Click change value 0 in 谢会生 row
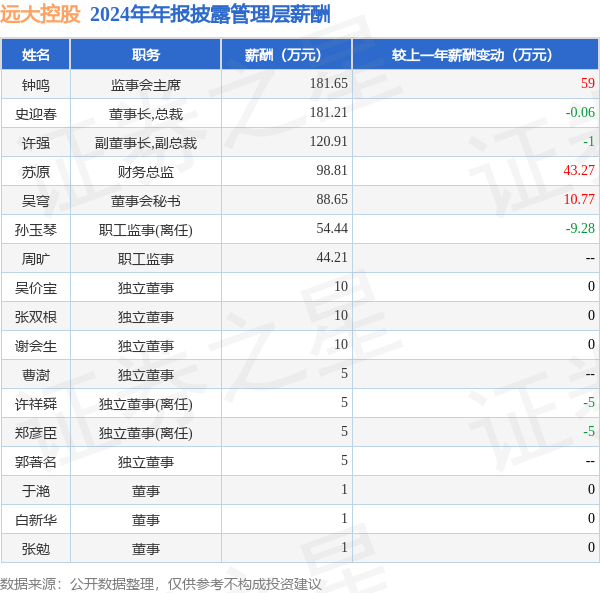Viewport: 600px width, 593px height. coord(592,345)
